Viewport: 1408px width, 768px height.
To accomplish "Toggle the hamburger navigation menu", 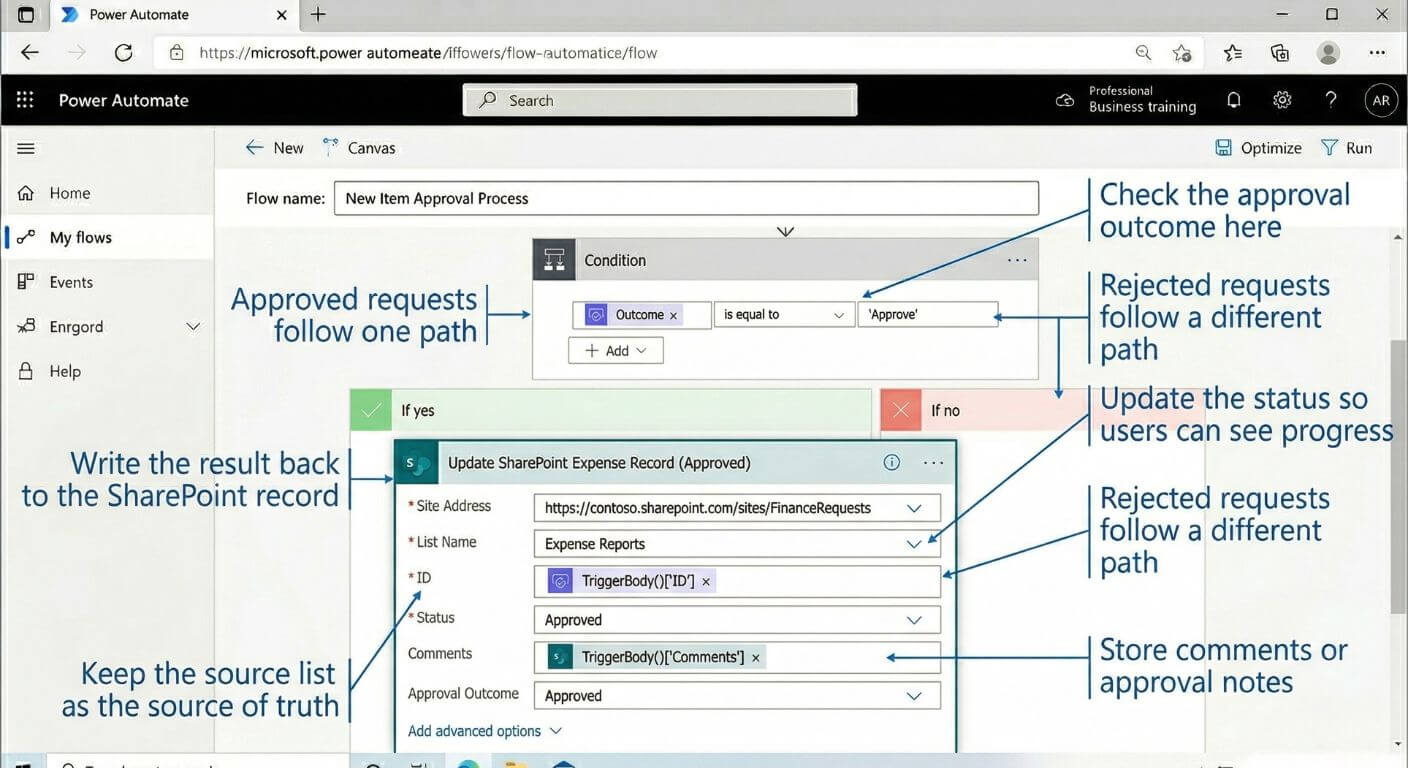I will click(26, 148).
